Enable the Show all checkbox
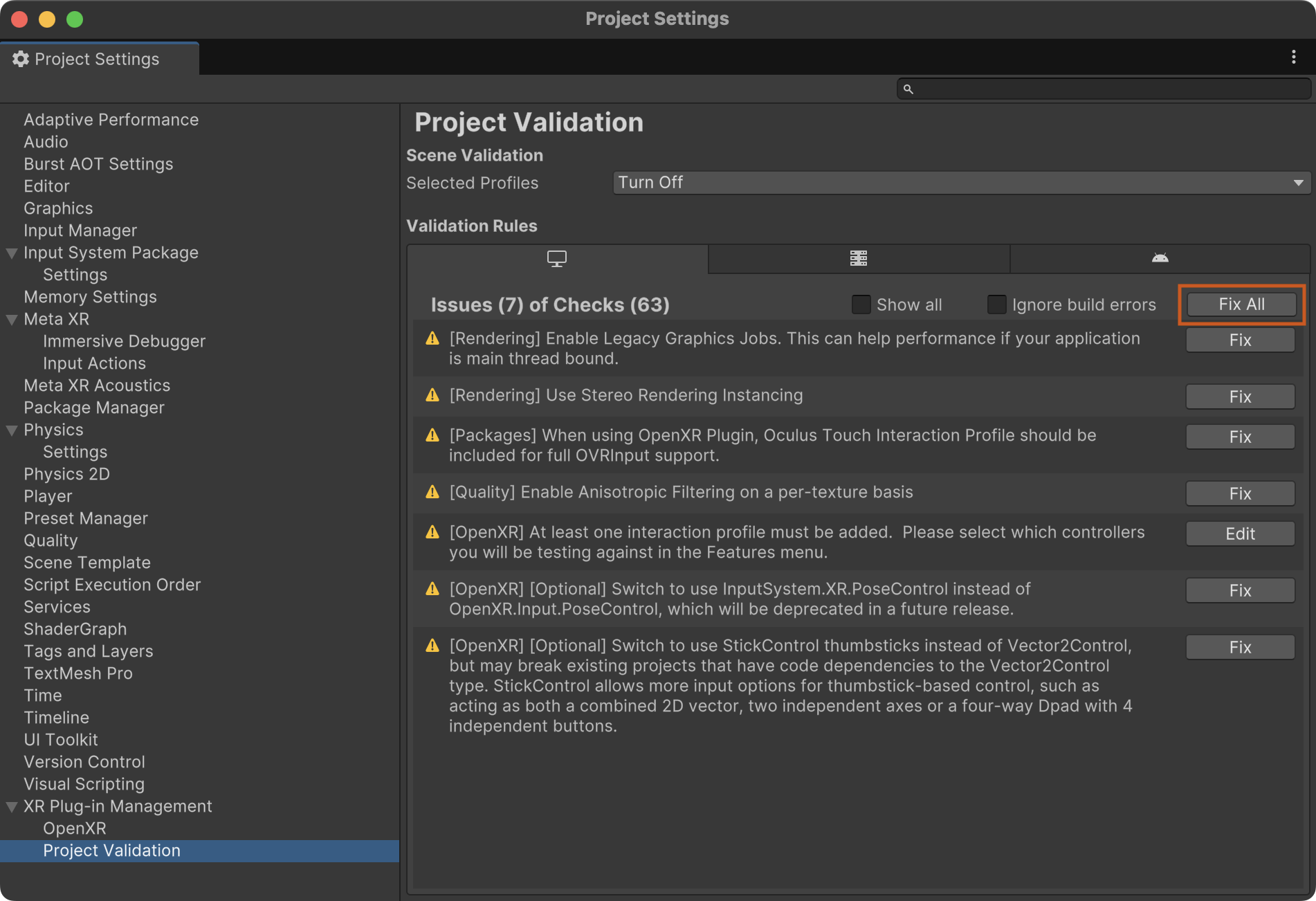 [860, 304]
